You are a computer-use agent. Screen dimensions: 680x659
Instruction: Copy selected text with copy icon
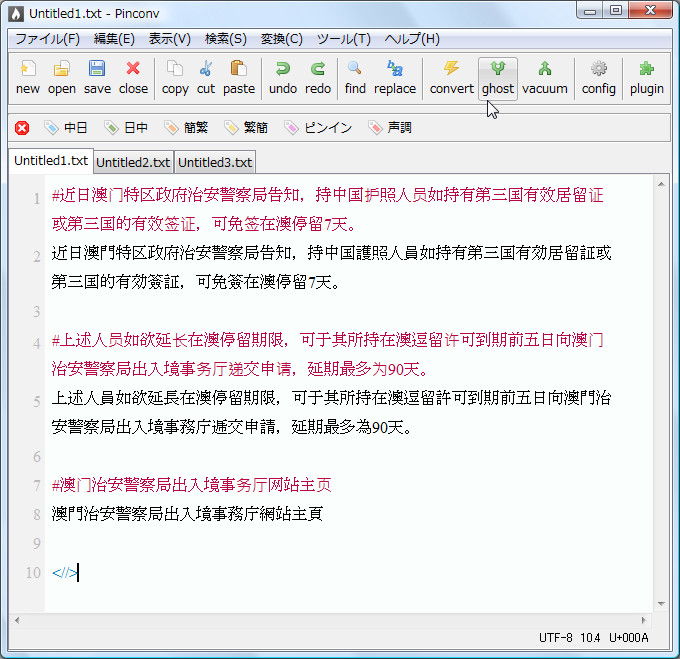175,78
